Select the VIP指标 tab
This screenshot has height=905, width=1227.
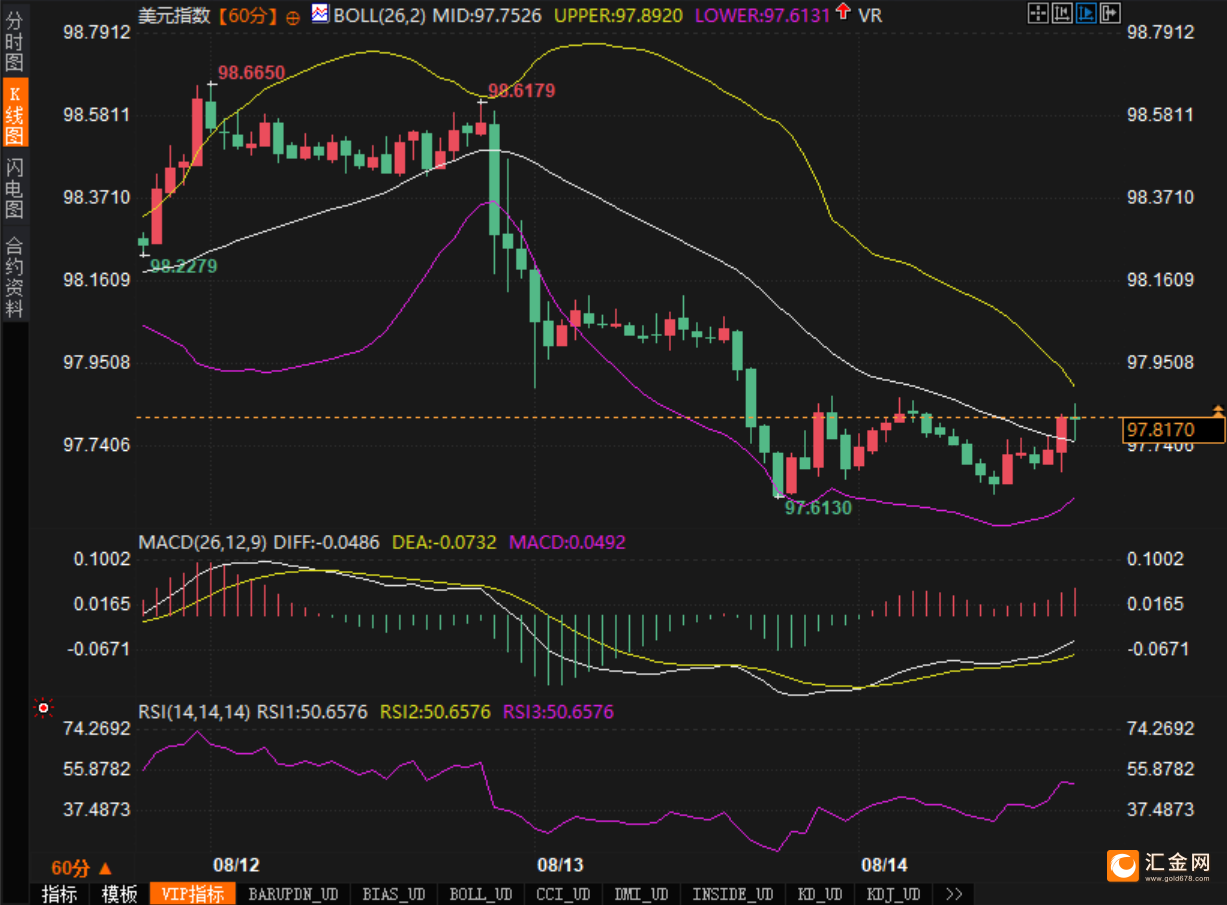click(x=193, y=894)
